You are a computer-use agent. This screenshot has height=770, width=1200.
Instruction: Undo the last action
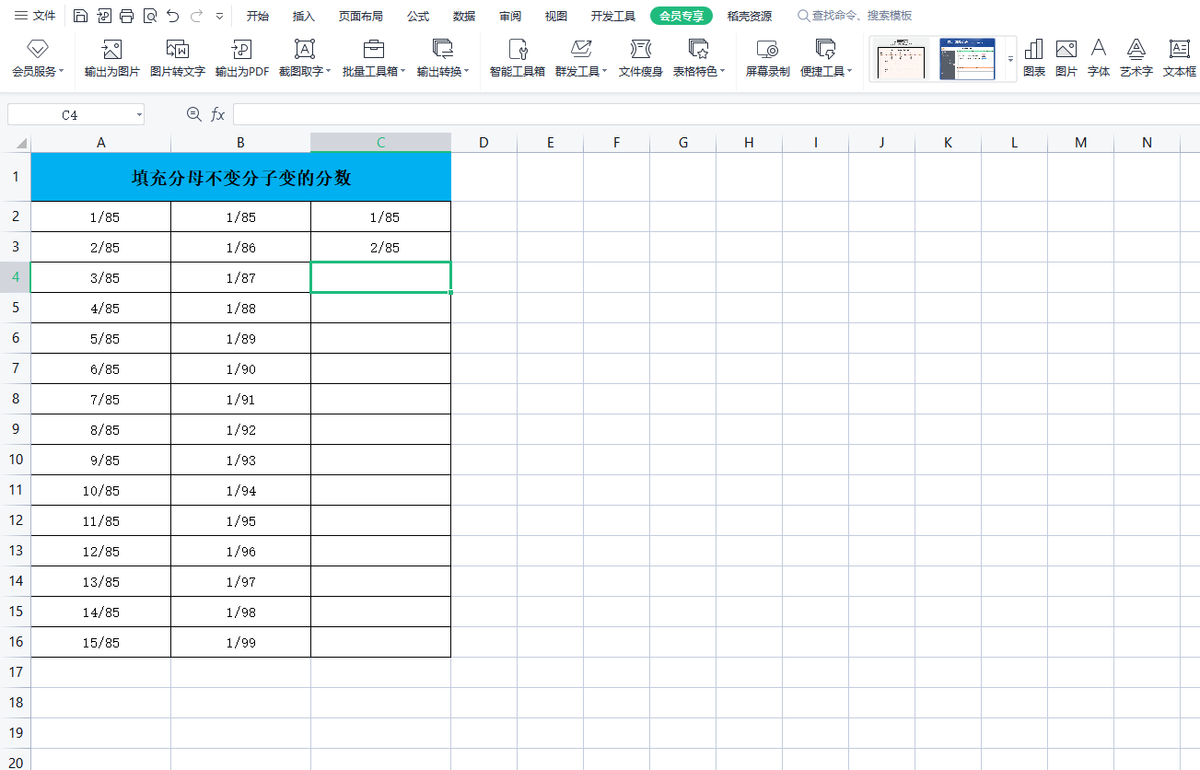pyautogui.click(x=173, y=16)
